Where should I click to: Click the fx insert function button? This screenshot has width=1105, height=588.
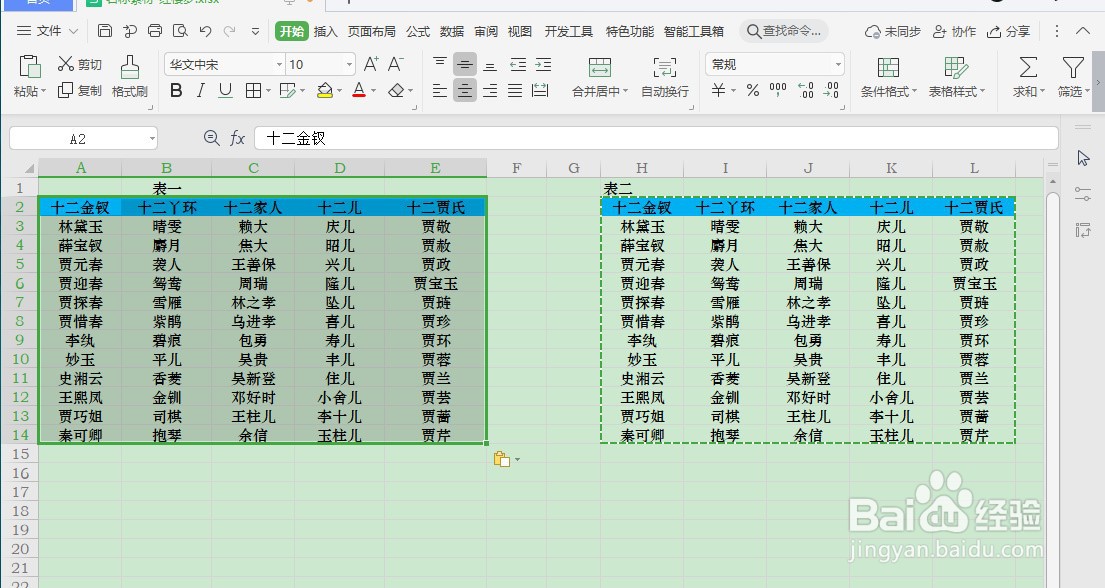[237, 138]
